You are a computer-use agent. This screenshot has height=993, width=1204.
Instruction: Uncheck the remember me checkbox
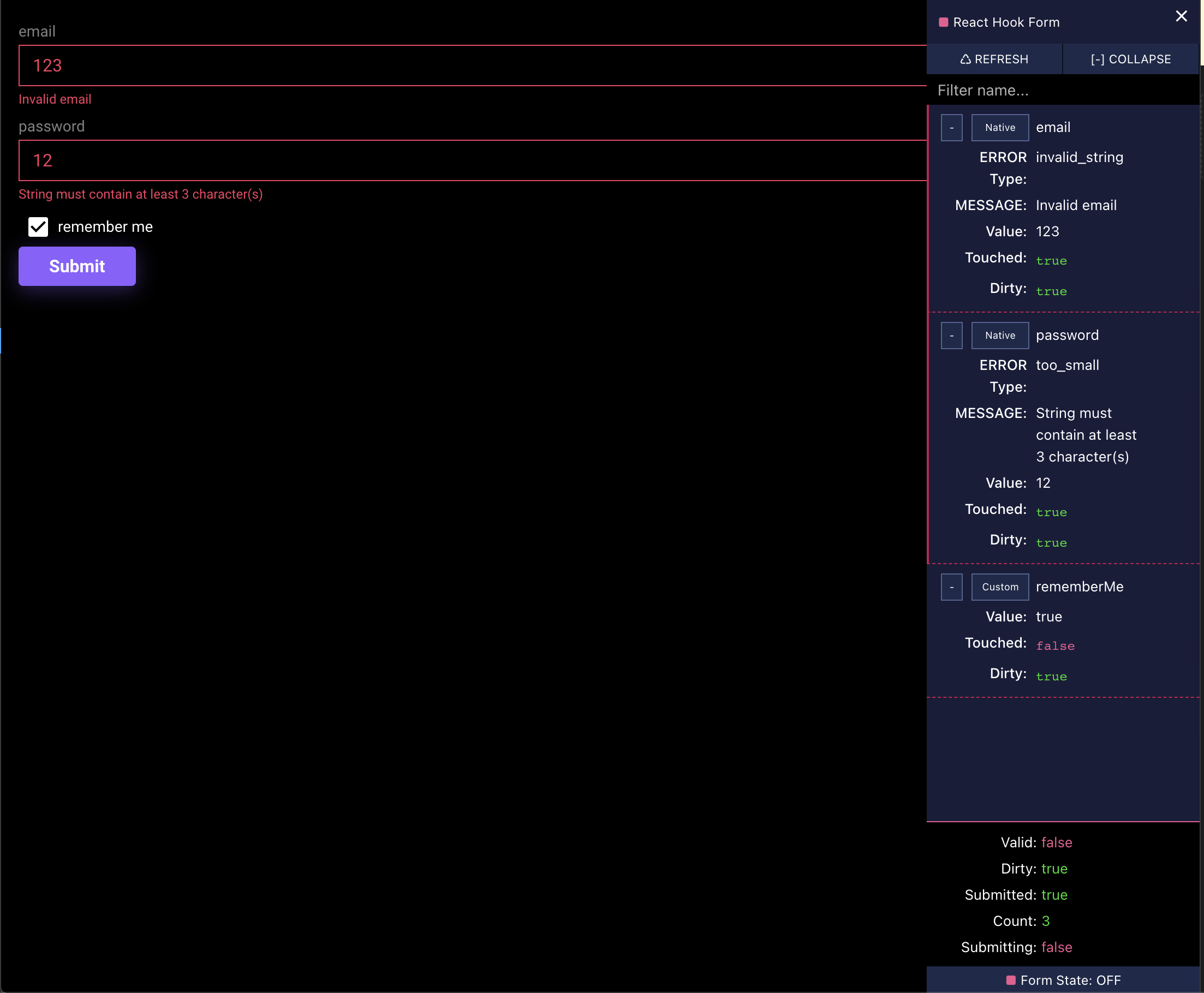tap(38, 227)
